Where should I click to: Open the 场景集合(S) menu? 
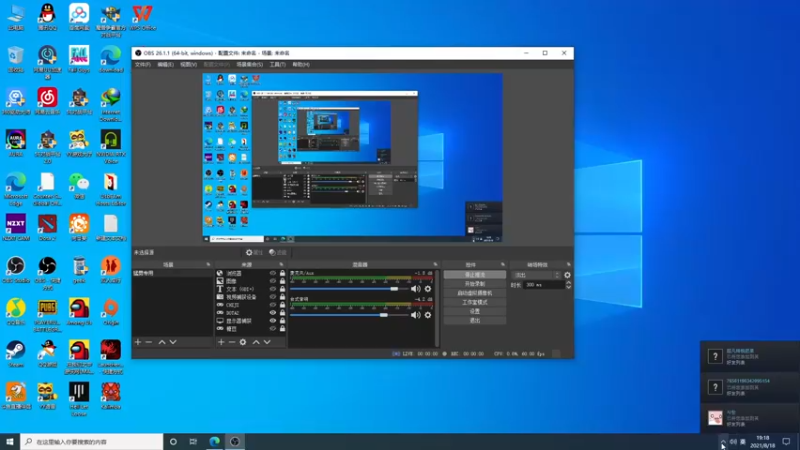click(x=249, y=65)
